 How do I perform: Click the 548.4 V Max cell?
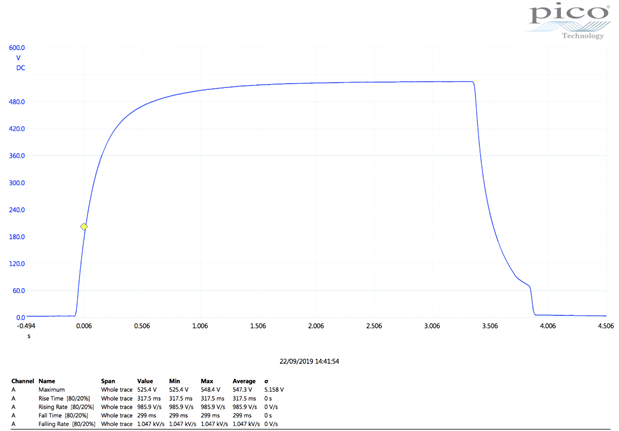210,390
